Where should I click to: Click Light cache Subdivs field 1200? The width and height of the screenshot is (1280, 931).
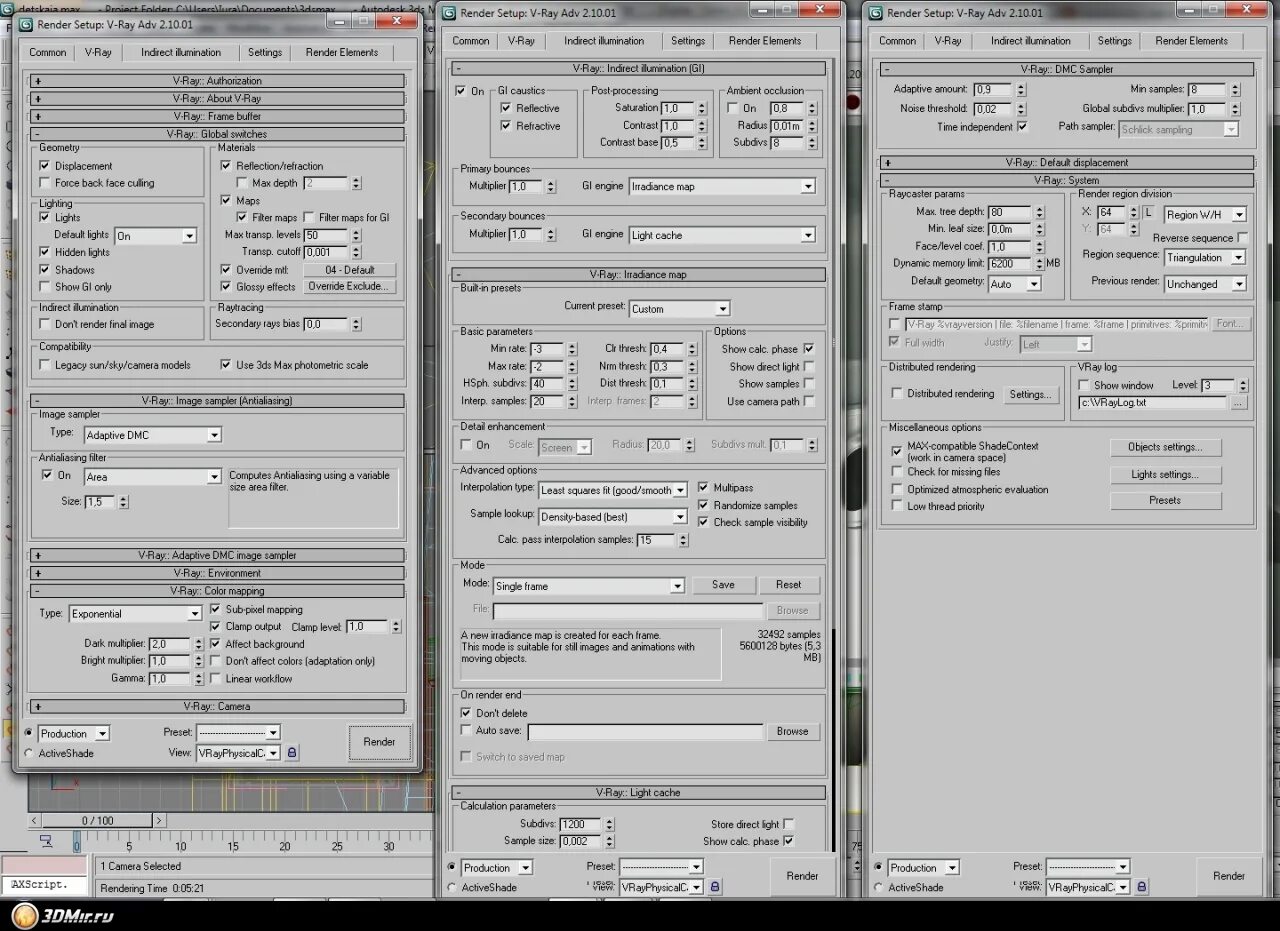click(580, 825)
